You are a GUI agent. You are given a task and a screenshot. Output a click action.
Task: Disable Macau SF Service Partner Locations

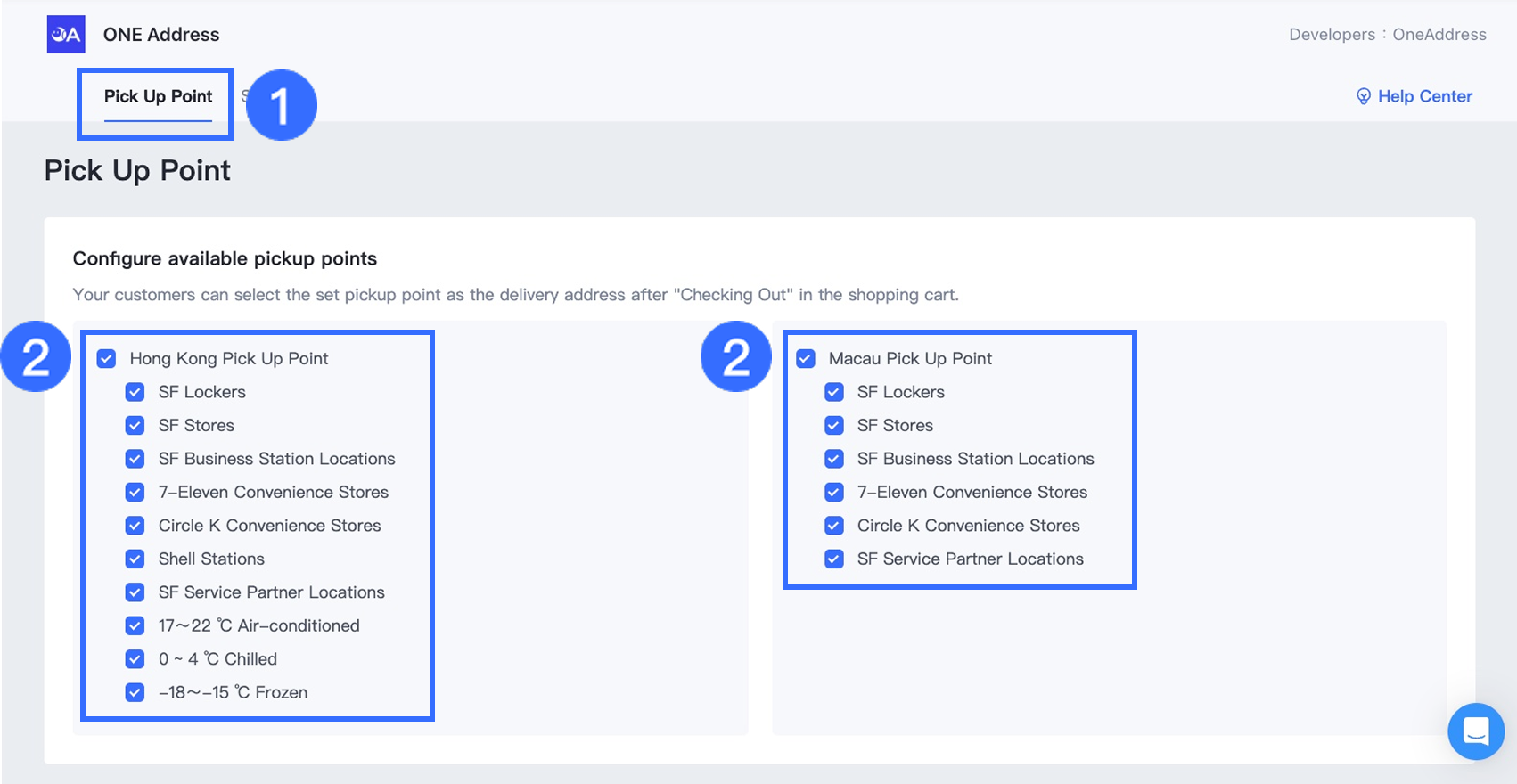click(x=834, y=559)
